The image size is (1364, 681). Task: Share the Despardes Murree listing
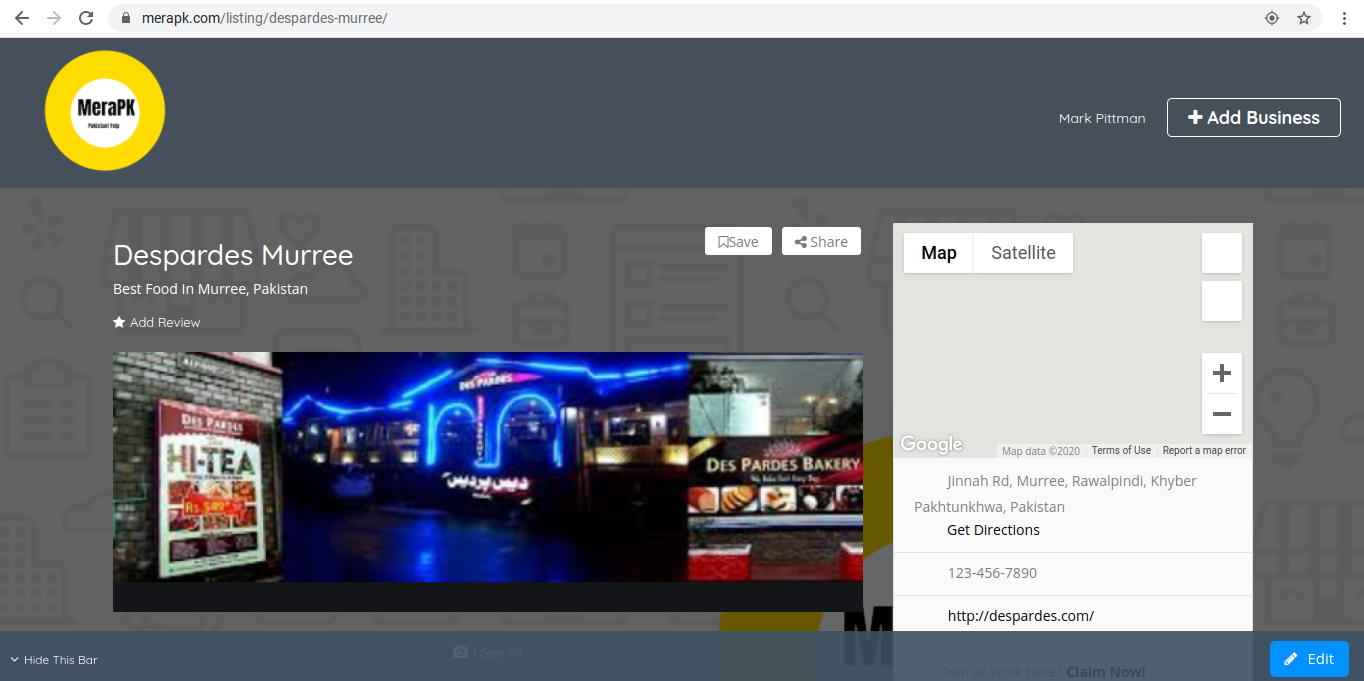[x=821, y=241]
